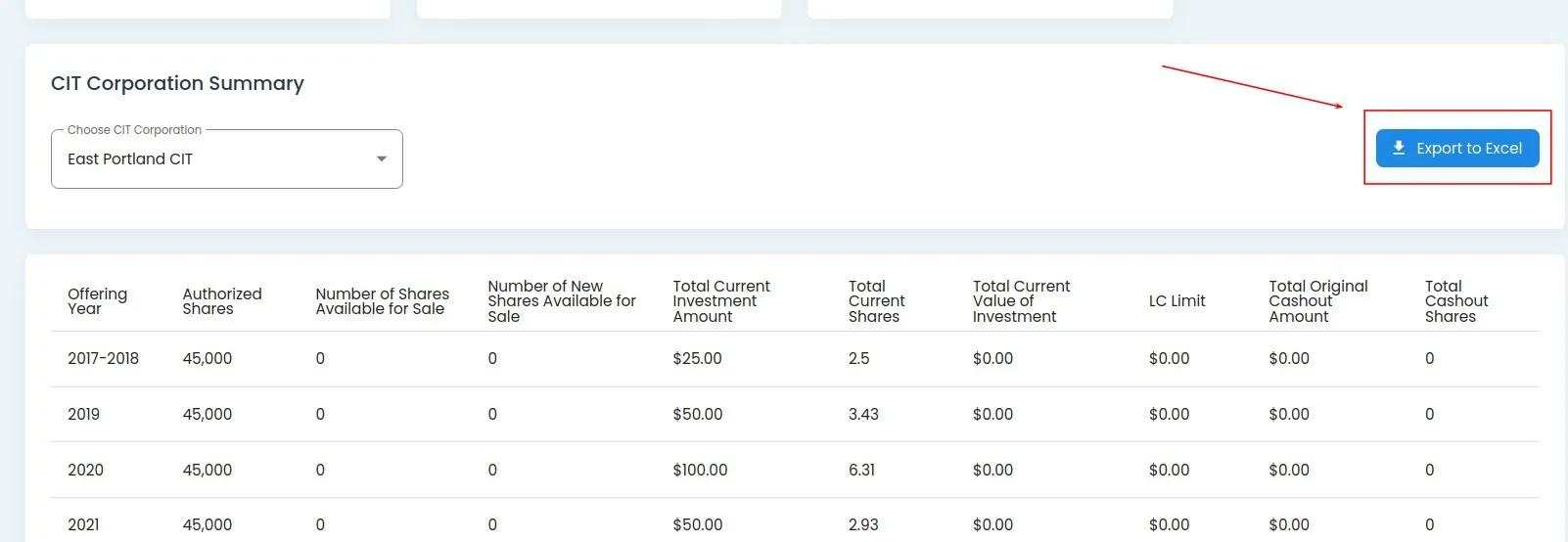1568x542 pixels.
Task: Select the 2017-2018 offering year row
Action: 103,359
